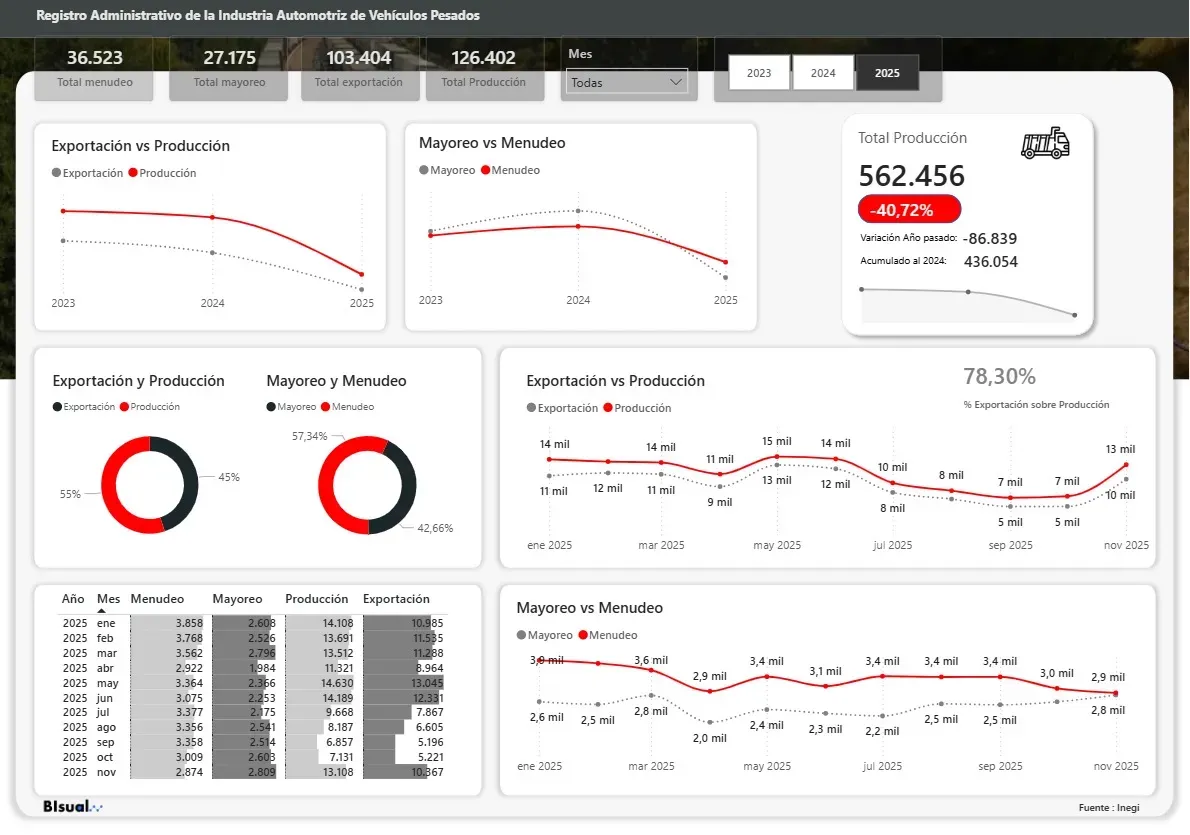Viewport: 1190px width, 835px height.
Task: Sort table by Producción column header
Action: coord(316,599)
